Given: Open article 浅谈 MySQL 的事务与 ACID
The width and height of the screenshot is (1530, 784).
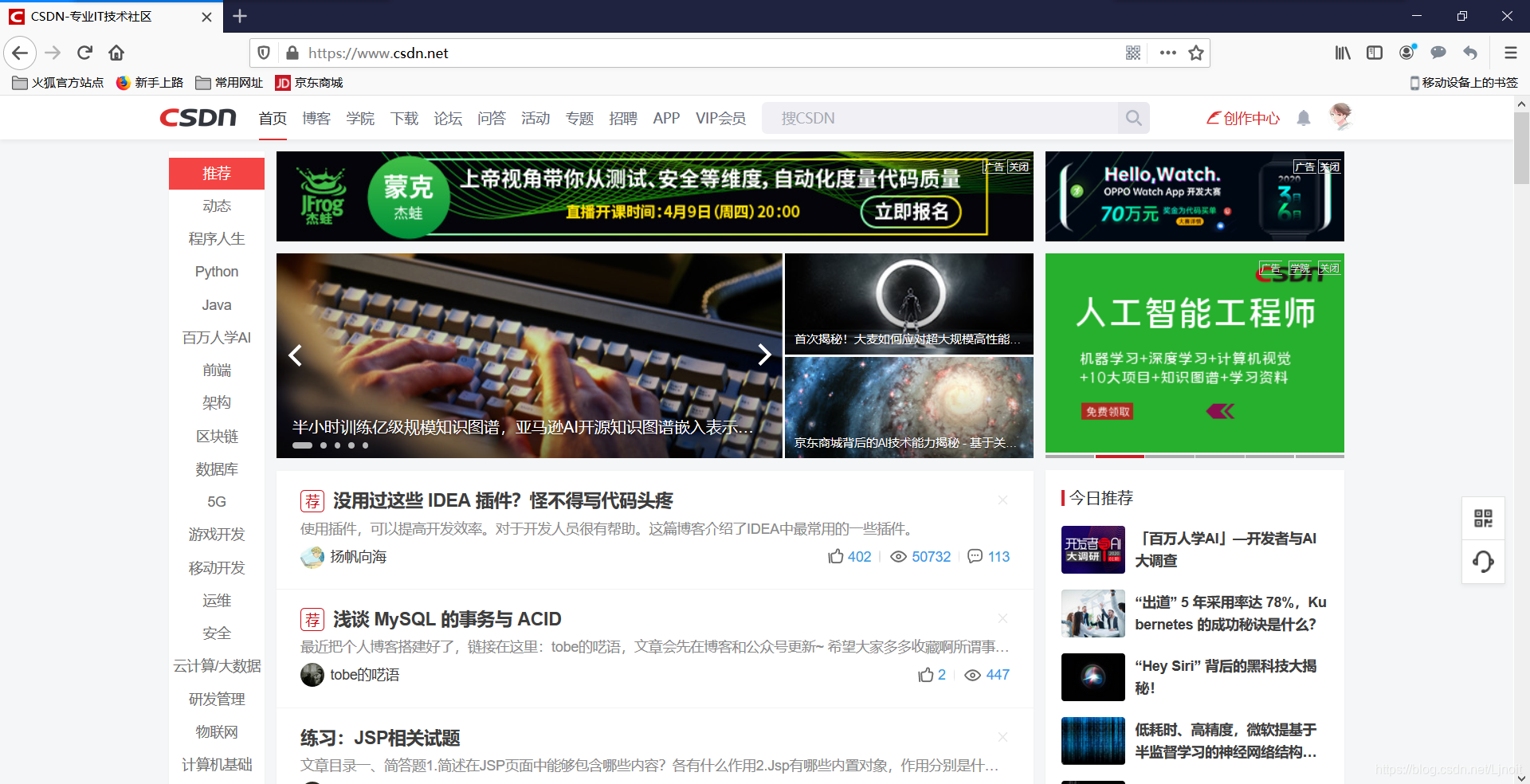Looking at the screenshot, I should click(447, 619).
